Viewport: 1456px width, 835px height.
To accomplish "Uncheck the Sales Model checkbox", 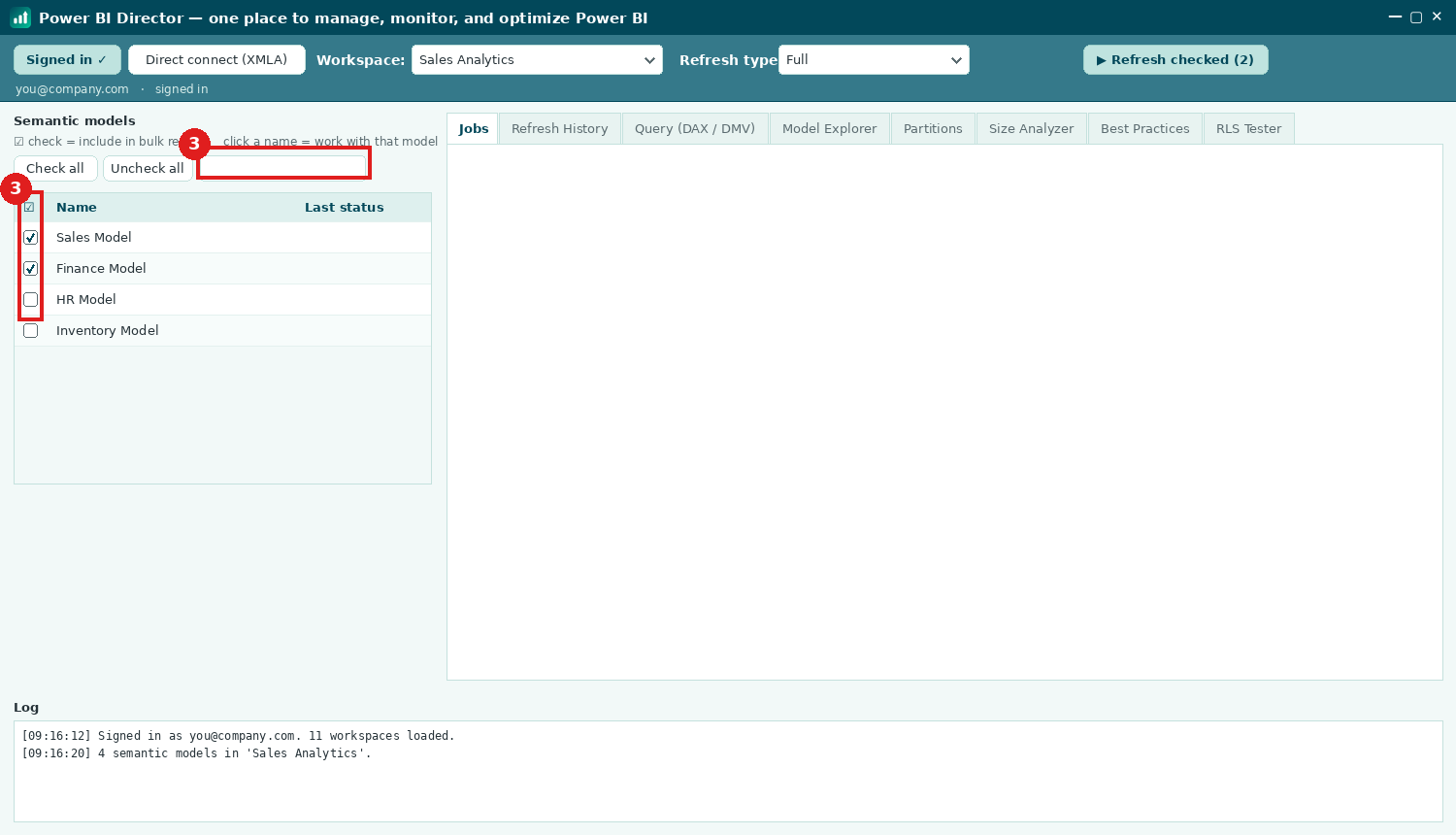I will click(31, 238).
